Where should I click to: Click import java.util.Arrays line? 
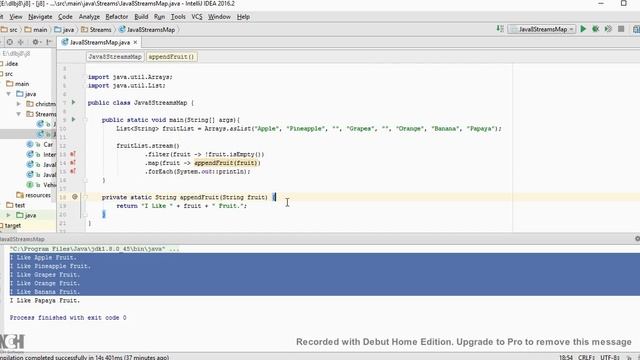[130, 77]
